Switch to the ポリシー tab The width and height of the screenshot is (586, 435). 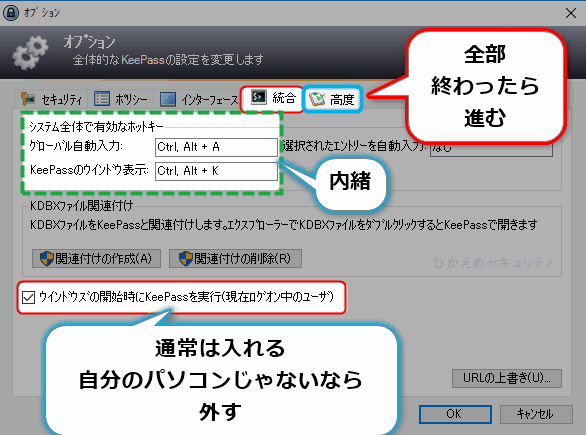coord(120,99)
